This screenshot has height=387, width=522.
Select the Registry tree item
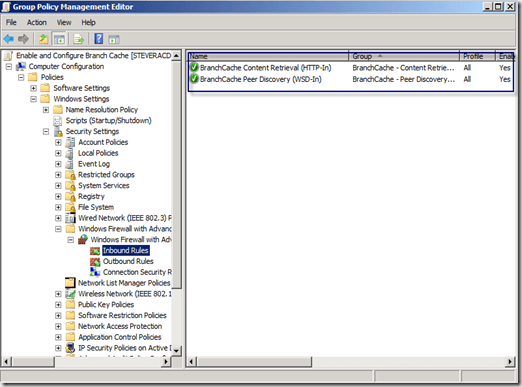(x=91, y=197)
